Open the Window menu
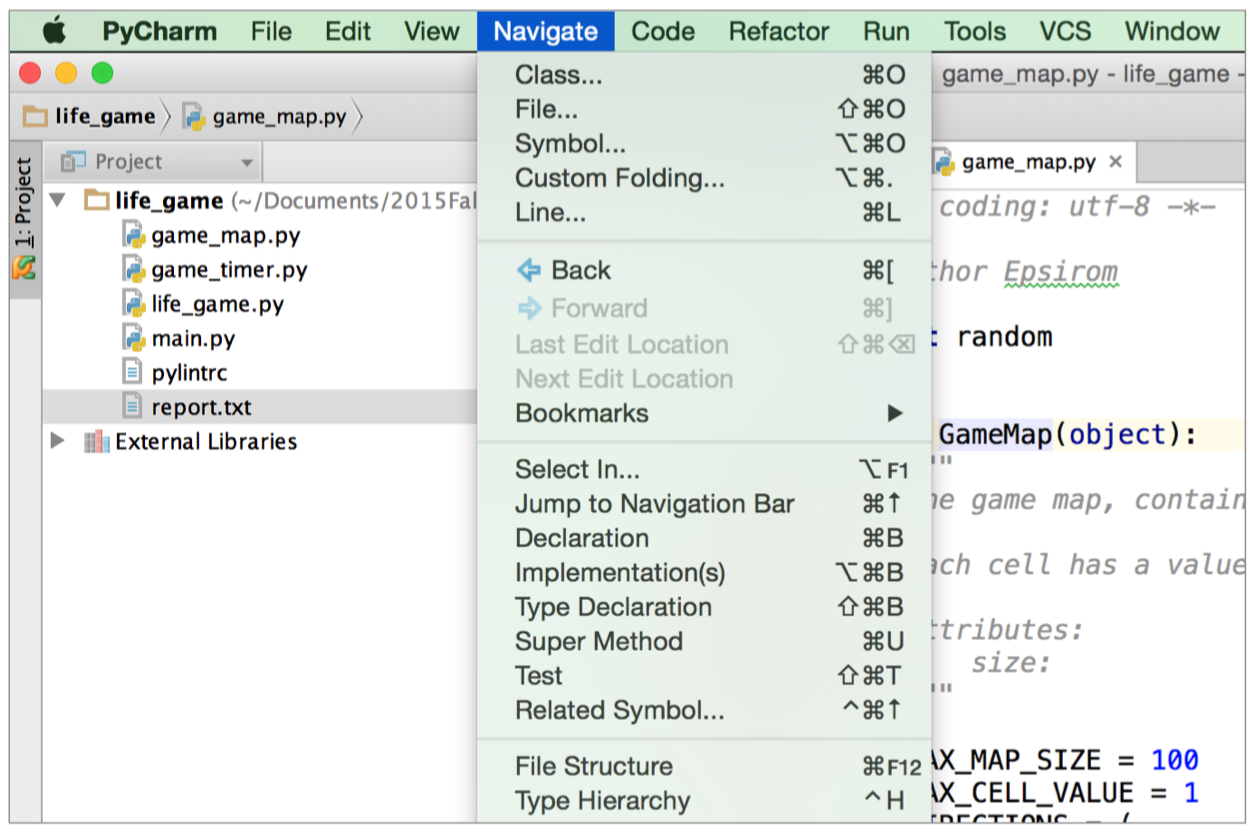Viewport: 1258px width, 834px height. click(1172, 31)
